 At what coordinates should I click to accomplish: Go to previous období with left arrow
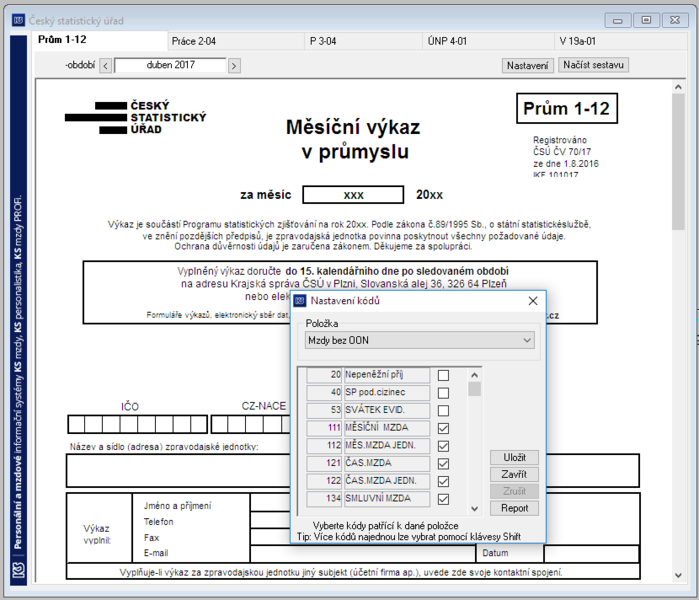(106, 66)
